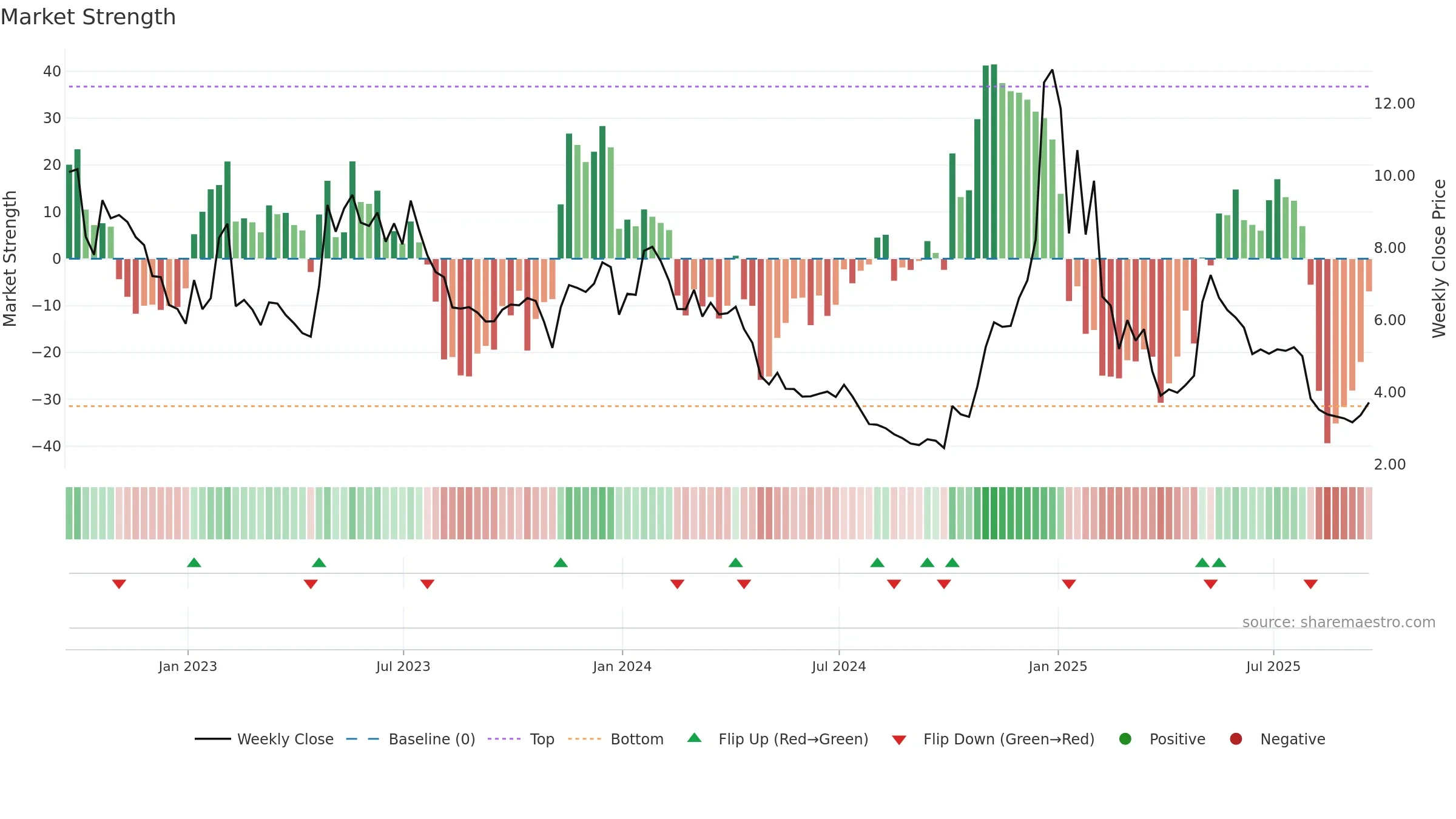Click the deepest red bar near Aug 2025
The image size is (1456, 819).
coord(1327,351)
